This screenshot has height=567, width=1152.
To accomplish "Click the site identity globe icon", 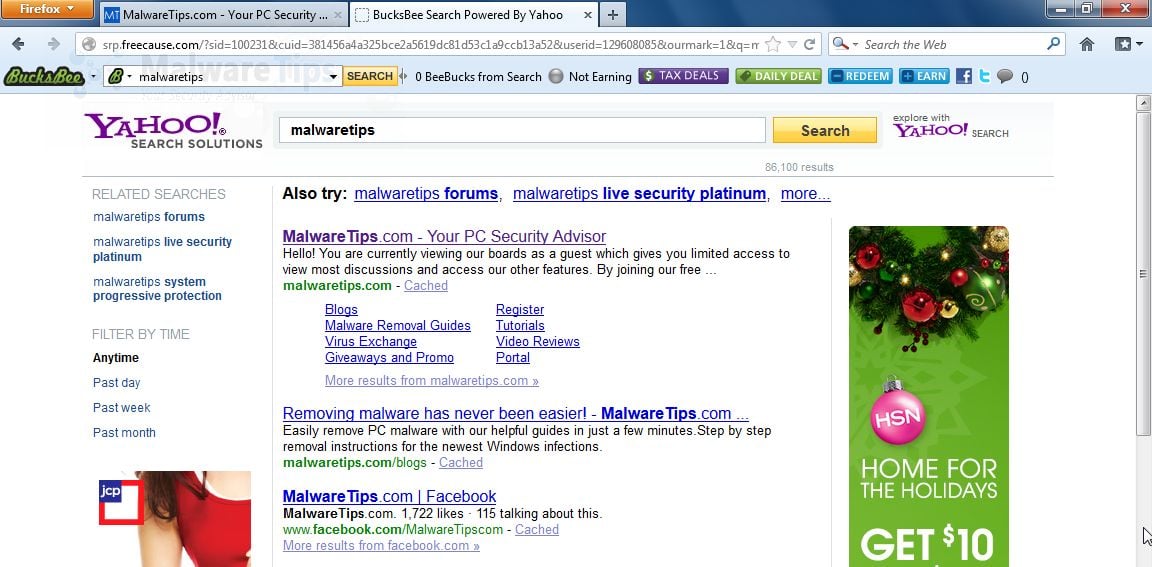I will coord(89,45).
